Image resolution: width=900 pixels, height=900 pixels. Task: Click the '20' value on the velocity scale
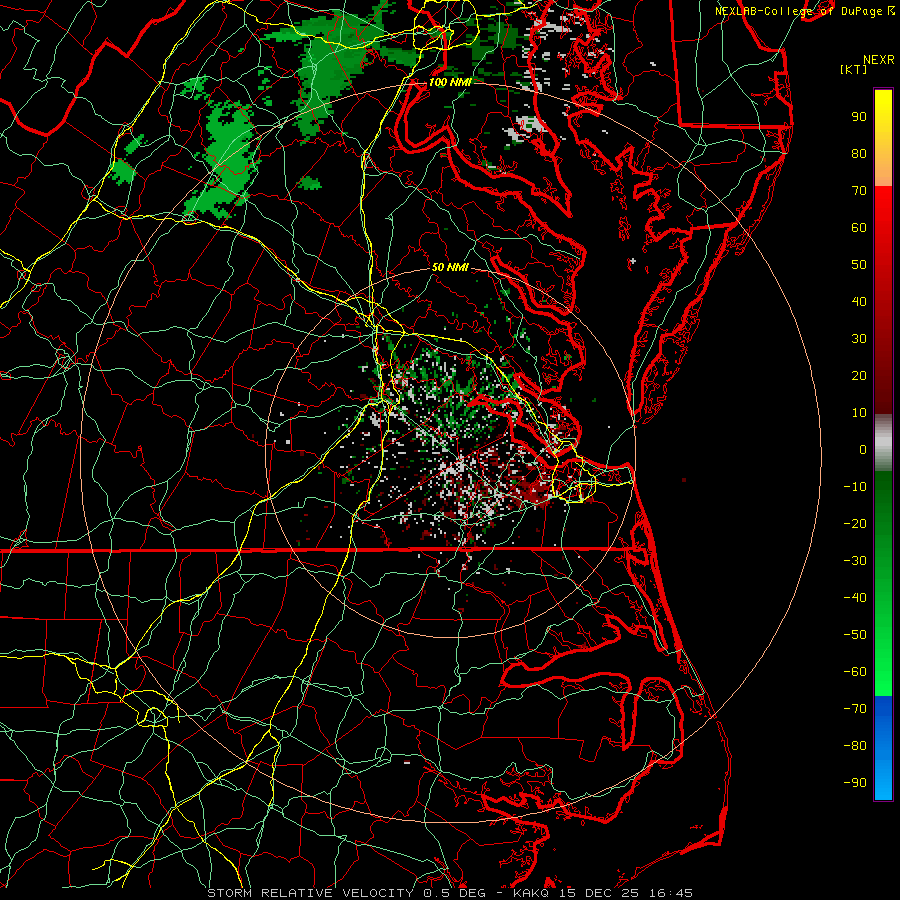pos(859,375)
